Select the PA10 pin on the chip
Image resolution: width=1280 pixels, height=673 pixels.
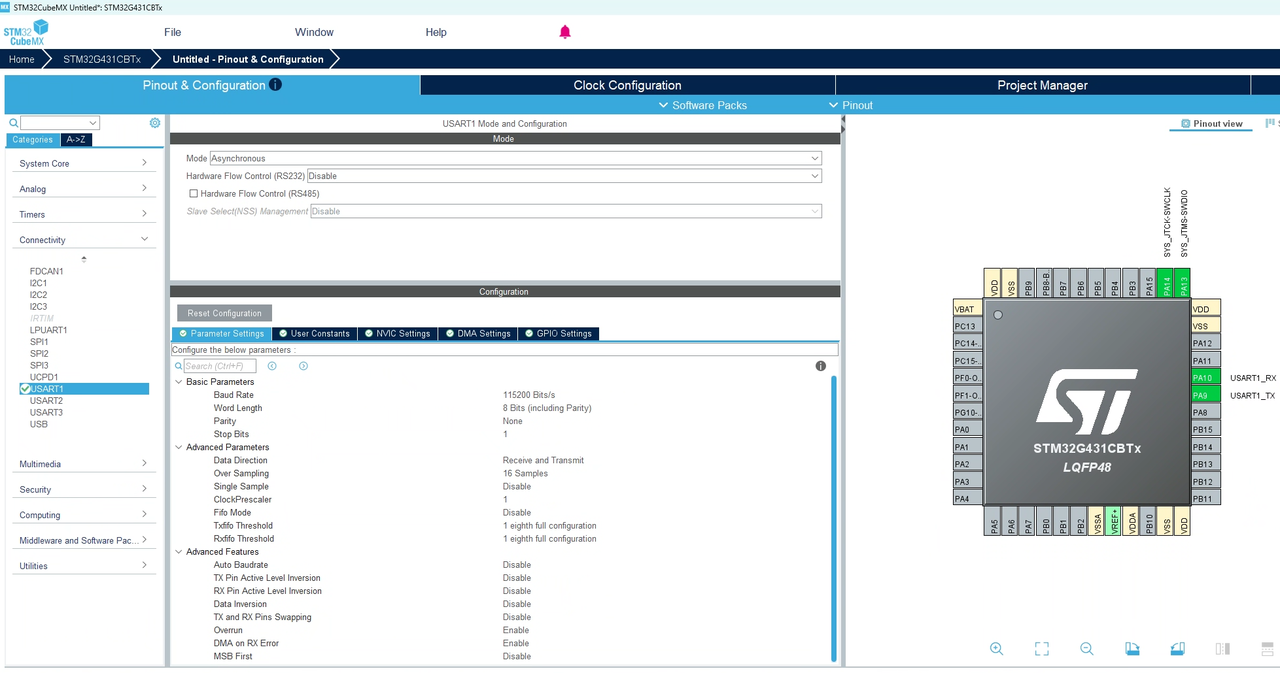(x=1205, y=378)
